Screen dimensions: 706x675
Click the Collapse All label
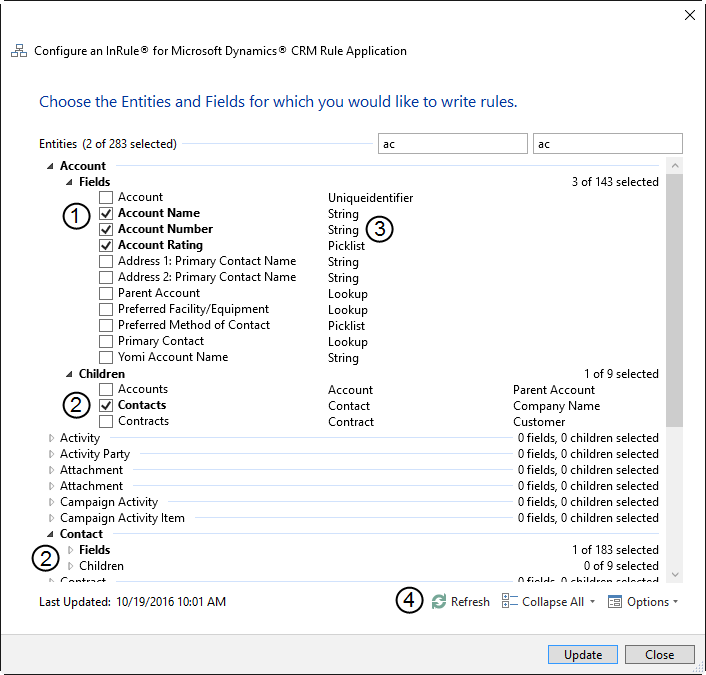pos(552,602)
